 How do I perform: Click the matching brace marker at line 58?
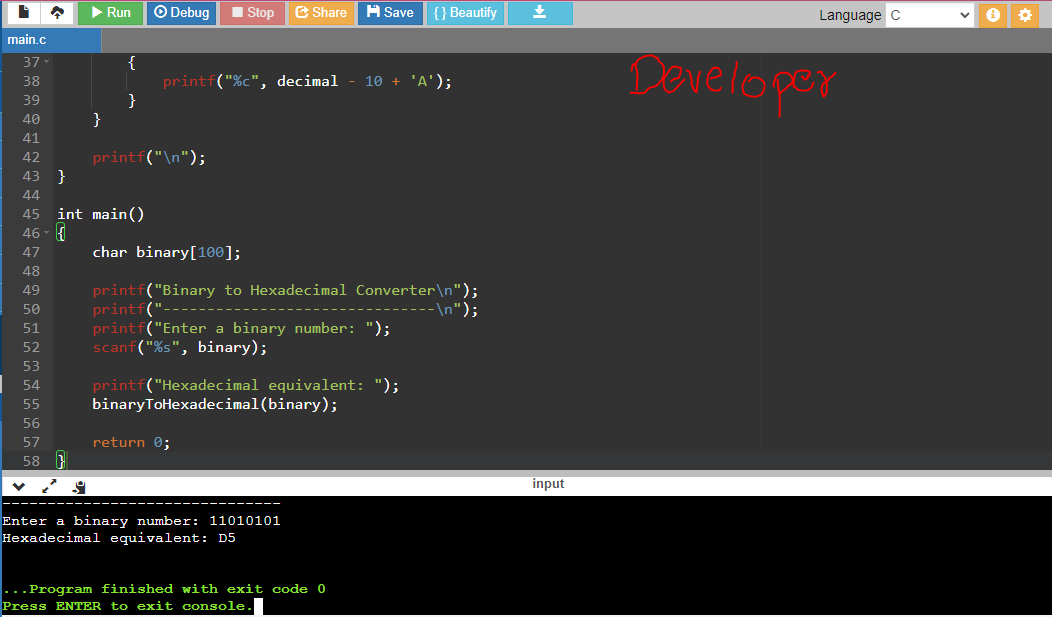pos(61,461)
